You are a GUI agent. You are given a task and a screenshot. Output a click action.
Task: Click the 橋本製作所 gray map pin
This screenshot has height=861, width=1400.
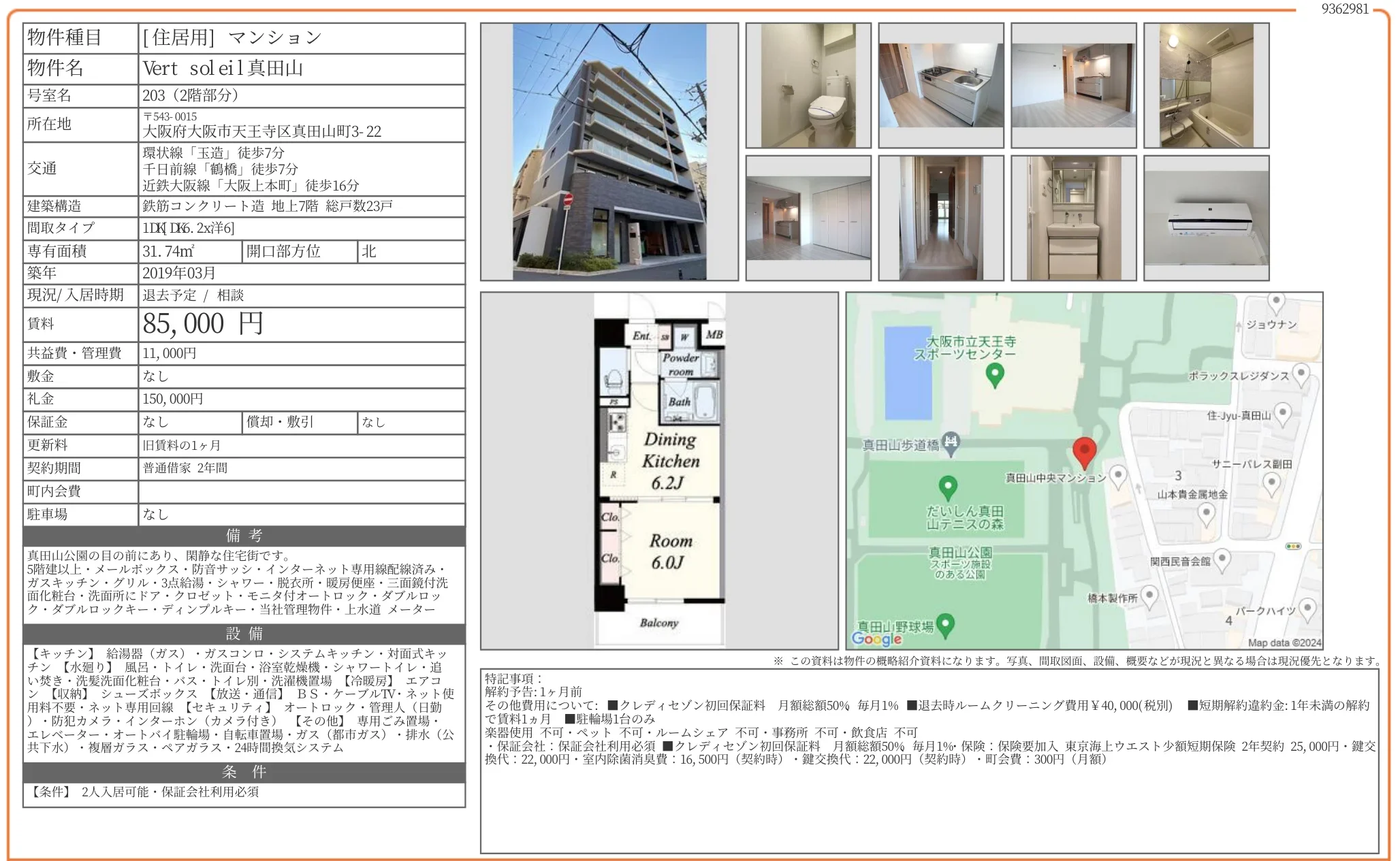[1149, 597]
